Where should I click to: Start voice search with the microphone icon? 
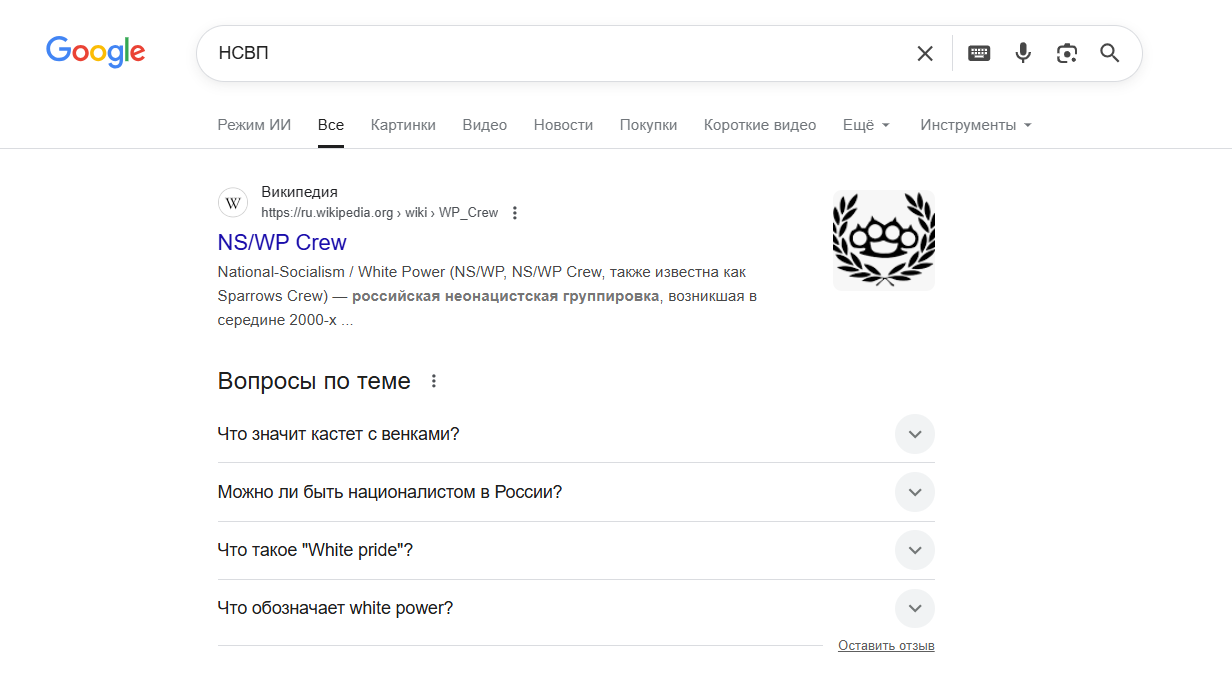(1023, 53)
